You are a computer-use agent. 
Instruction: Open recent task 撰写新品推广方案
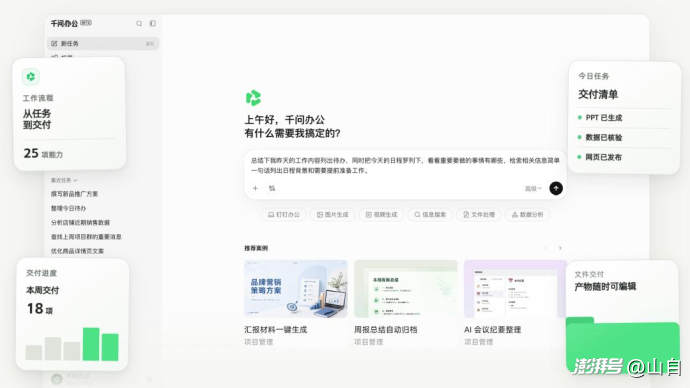[x=74, y=194]
